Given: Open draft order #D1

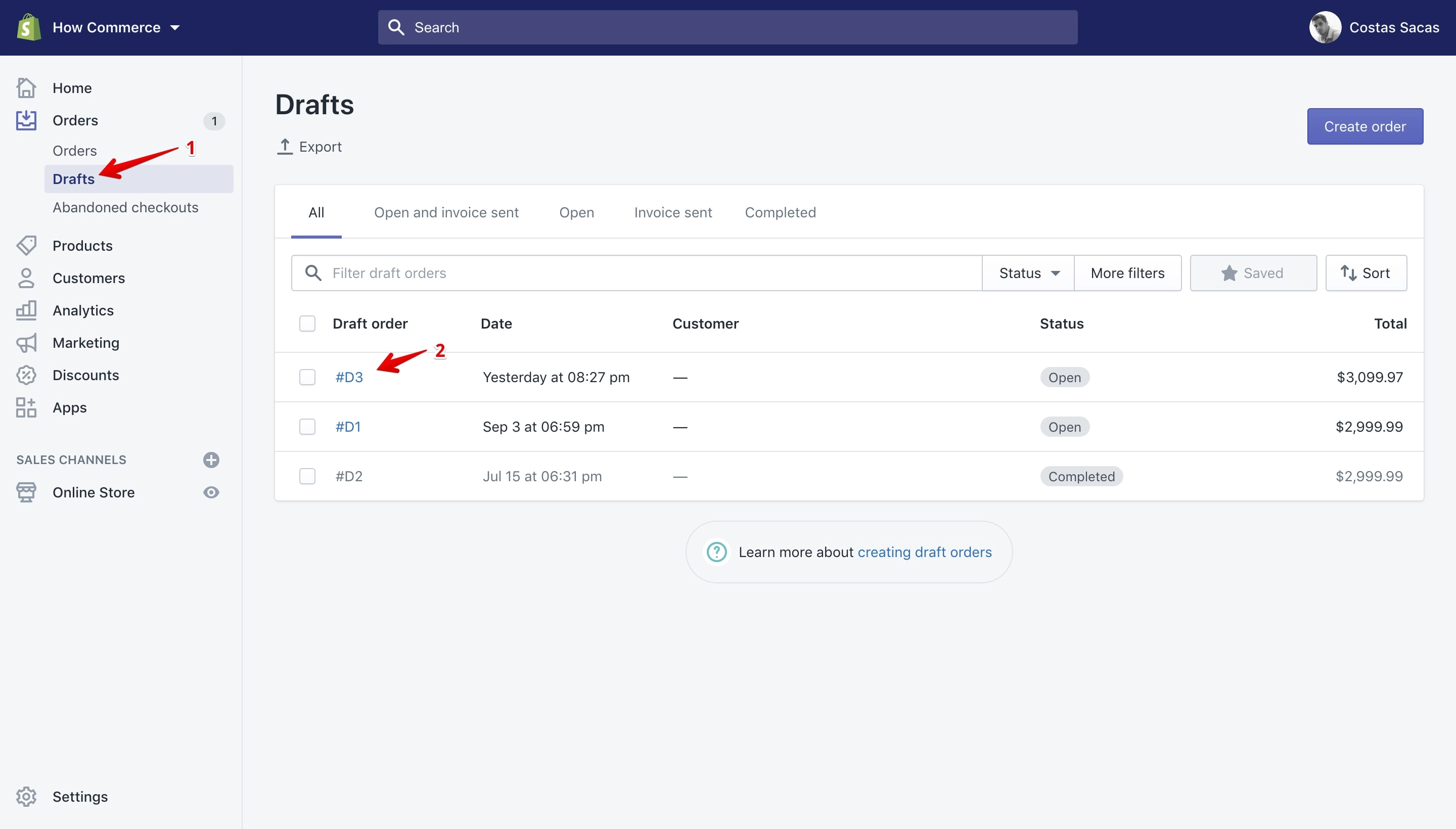Looking at the screenshot, I should (348, 427).
